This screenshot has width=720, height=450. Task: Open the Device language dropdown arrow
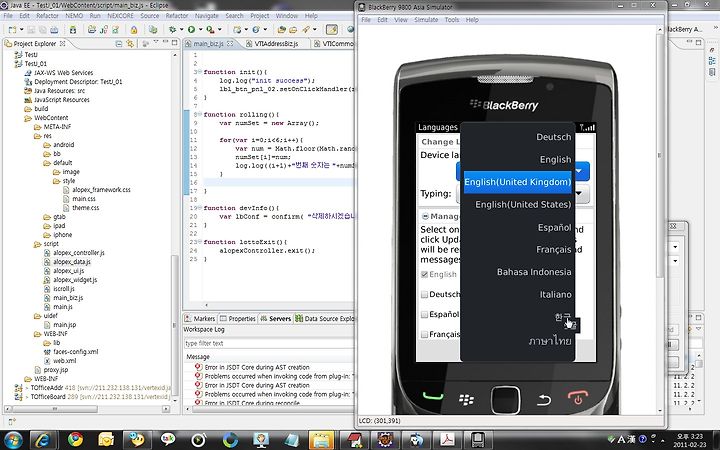click(580, 171)
